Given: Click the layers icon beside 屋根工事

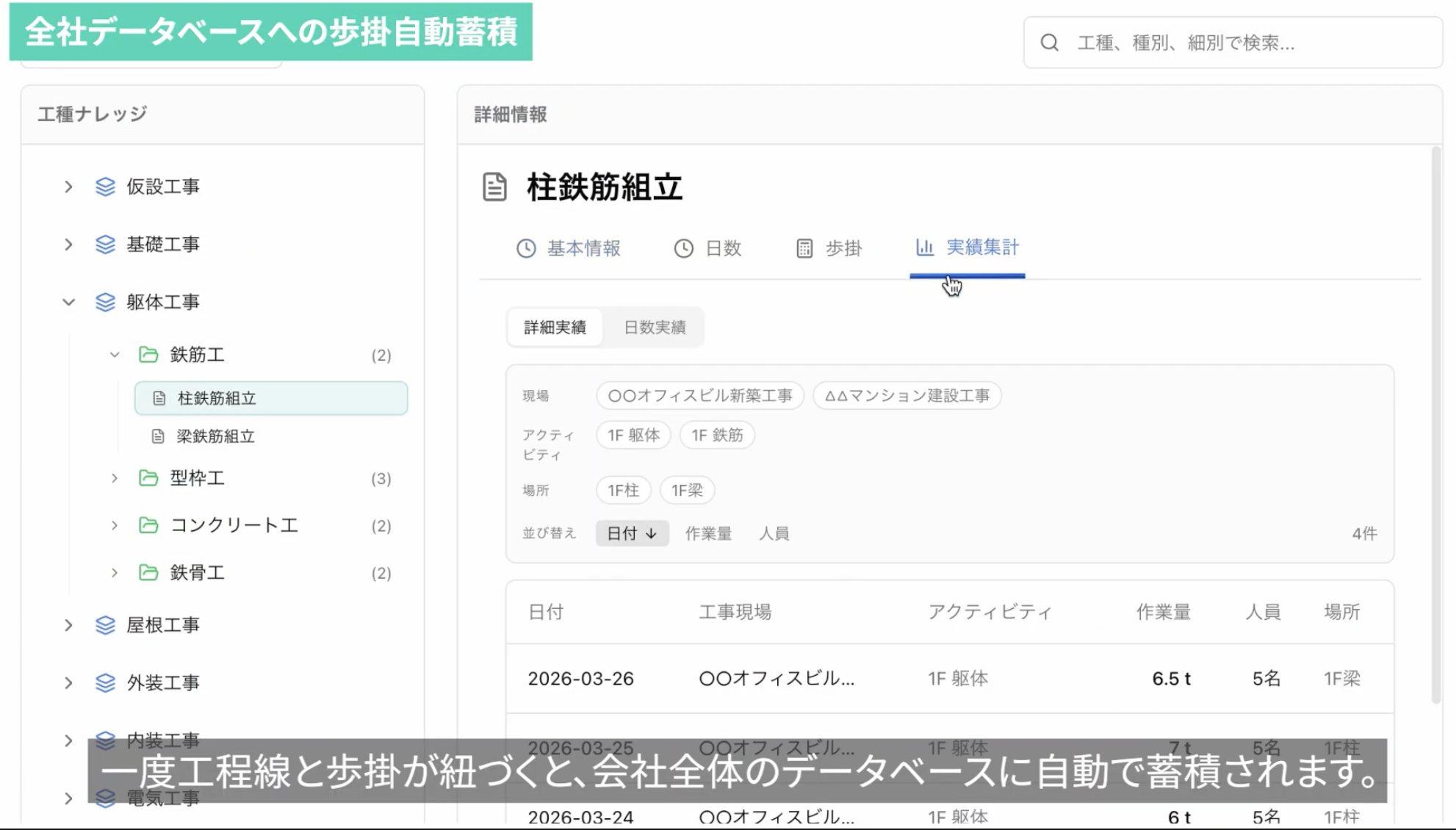Looking at the screenshot, I should point(106,625).
